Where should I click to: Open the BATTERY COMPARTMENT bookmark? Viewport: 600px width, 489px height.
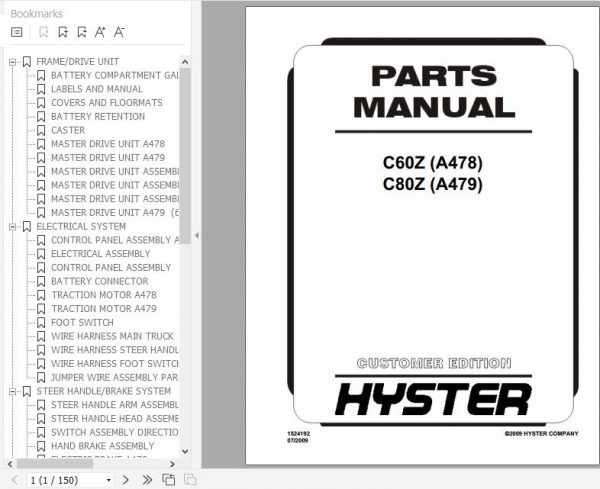pyautogui.click(x=115, y=75)
